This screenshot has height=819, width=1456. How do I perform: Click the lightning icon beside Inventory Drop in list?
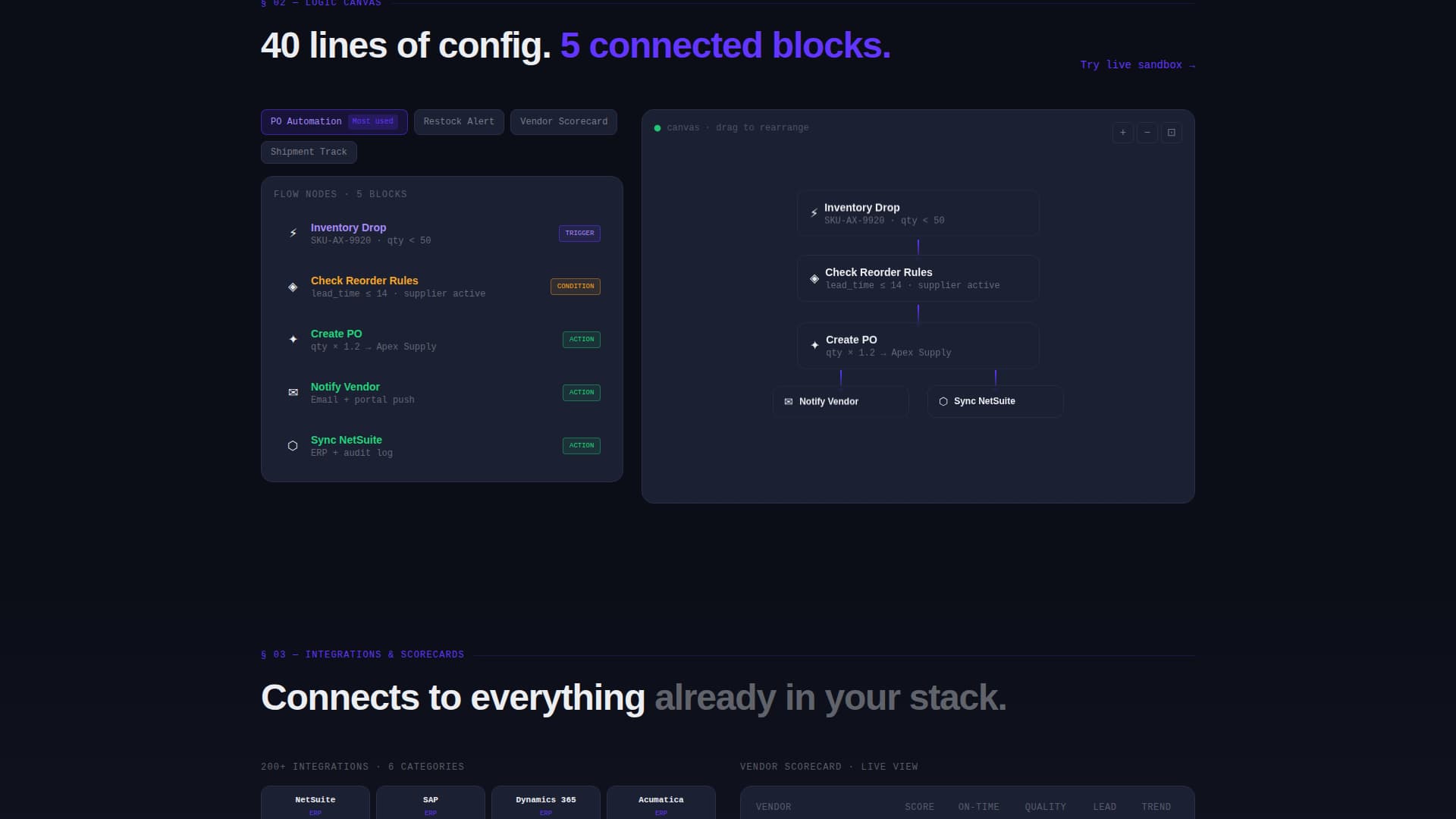click(x=293, y=234)
